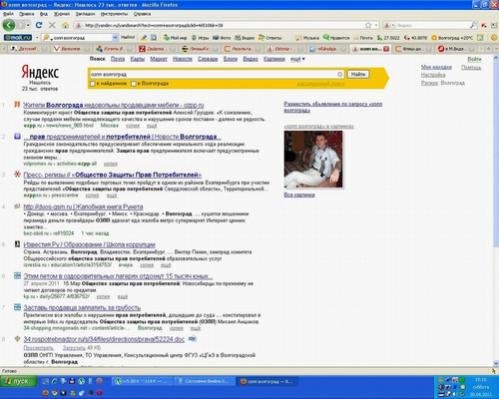Open the Блоги link in Yandex services

coord(230,59)
